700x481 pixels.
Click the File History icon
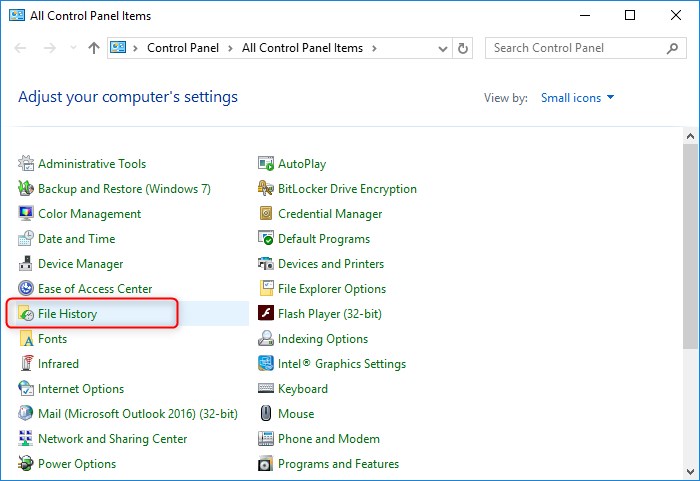pyautogui.click(x=26, y=314)
